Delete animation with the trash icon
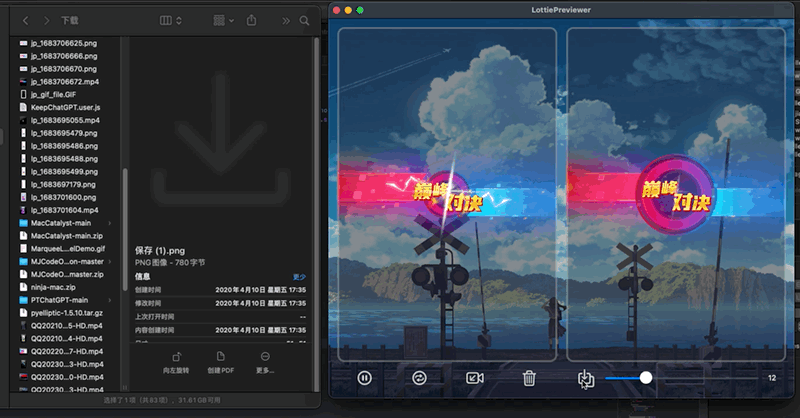This screenshot has width=800, height=418. [529, 378]
